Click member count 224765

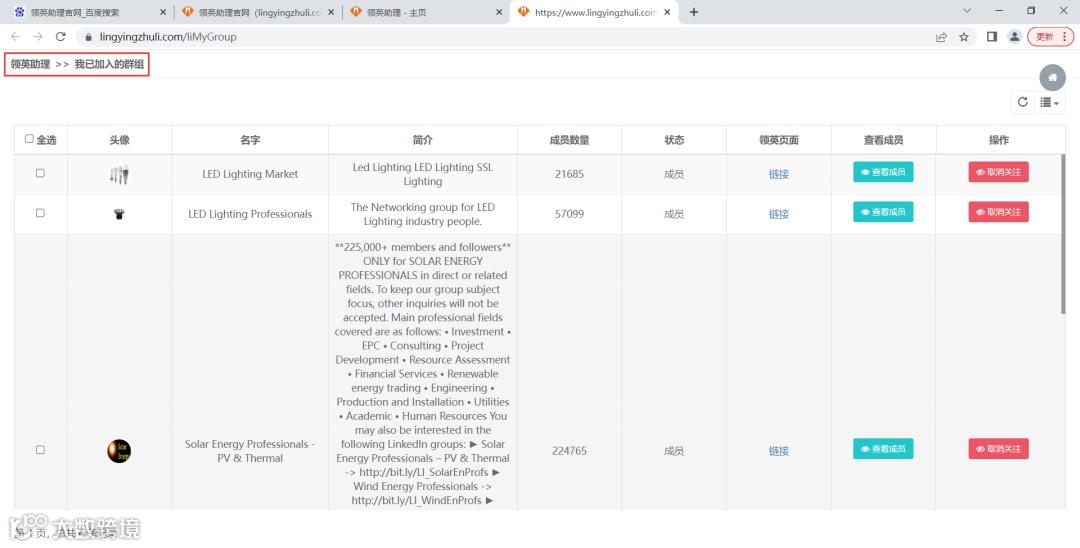(x=569, y=451)
